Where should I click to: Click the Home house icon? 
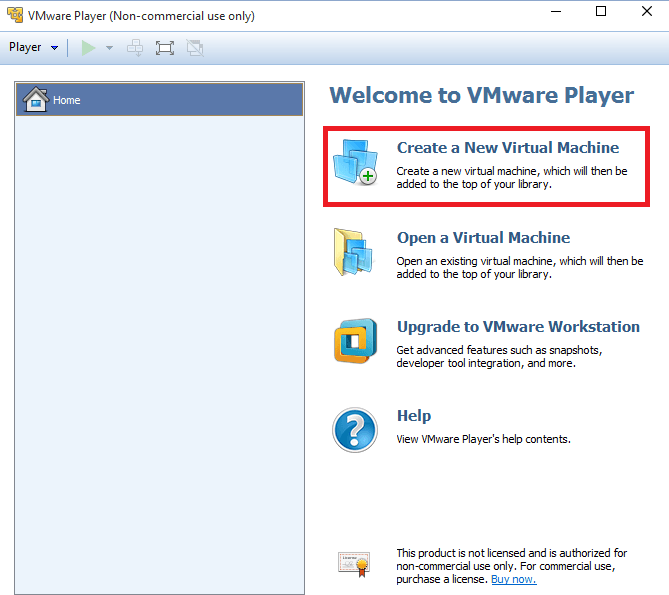click(x=36, y=99)
